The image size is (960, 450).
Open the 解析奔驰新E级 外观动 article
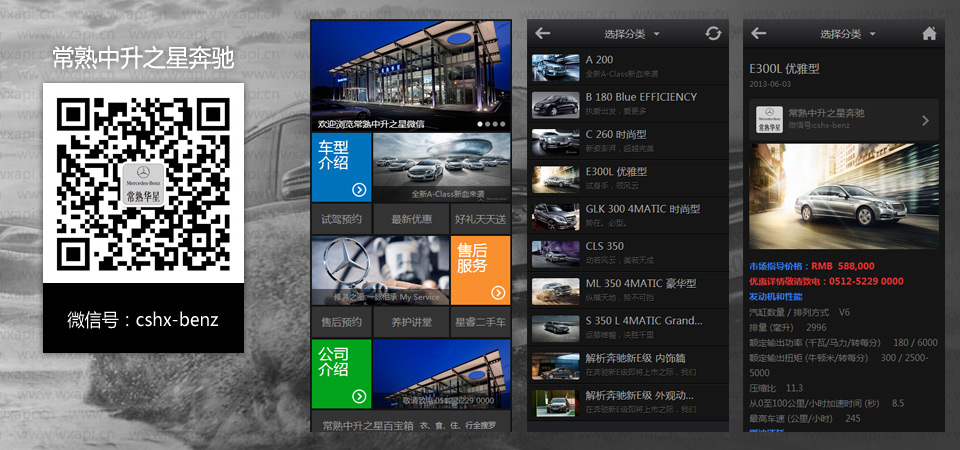tap(628, 403)
